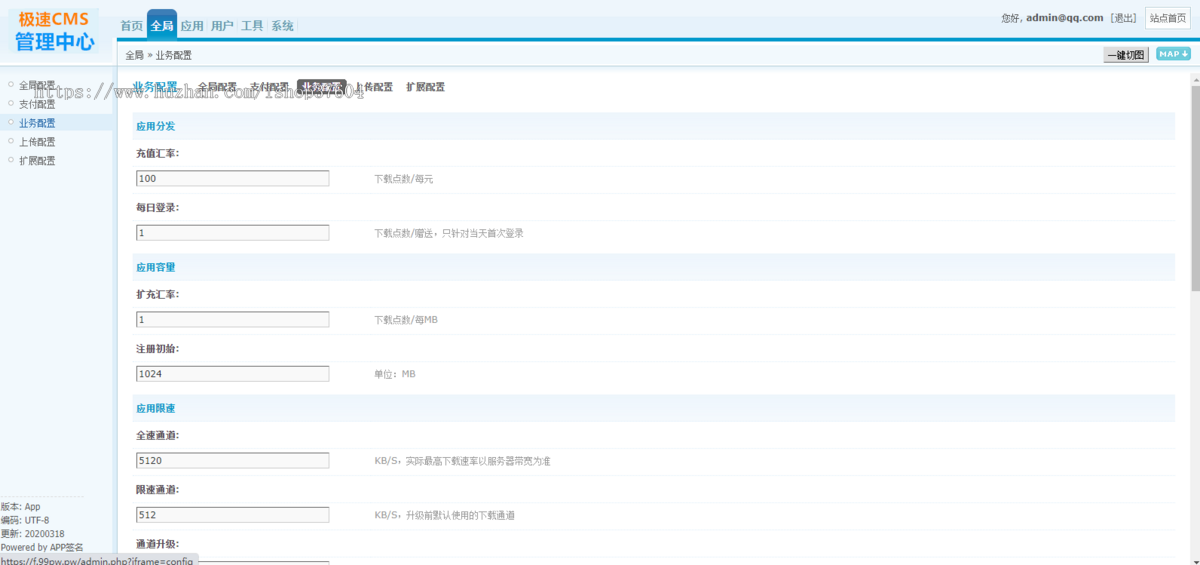Image resolution: width=1200 pixels, height=565 pixels.
Task: Switch to the 扩展配置 tab
Action: pyautogui.click(x=425, y=87)
